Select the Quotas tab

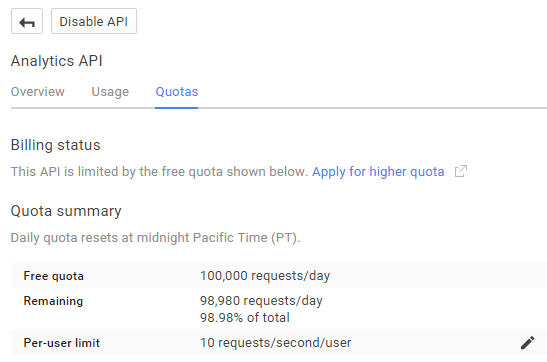(x=177, y=92)
